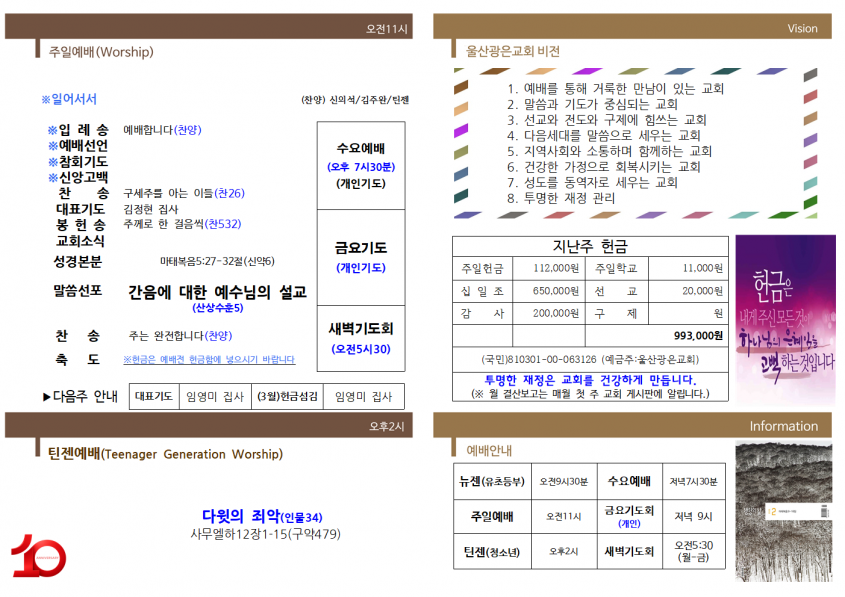Click the ※ mark before 일어서서
The image size is (845, 597).
point(46,99)
